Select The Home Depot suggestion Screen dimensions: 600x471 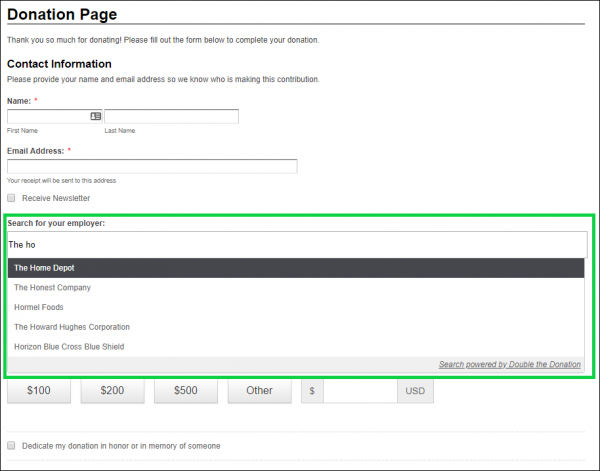296,268
